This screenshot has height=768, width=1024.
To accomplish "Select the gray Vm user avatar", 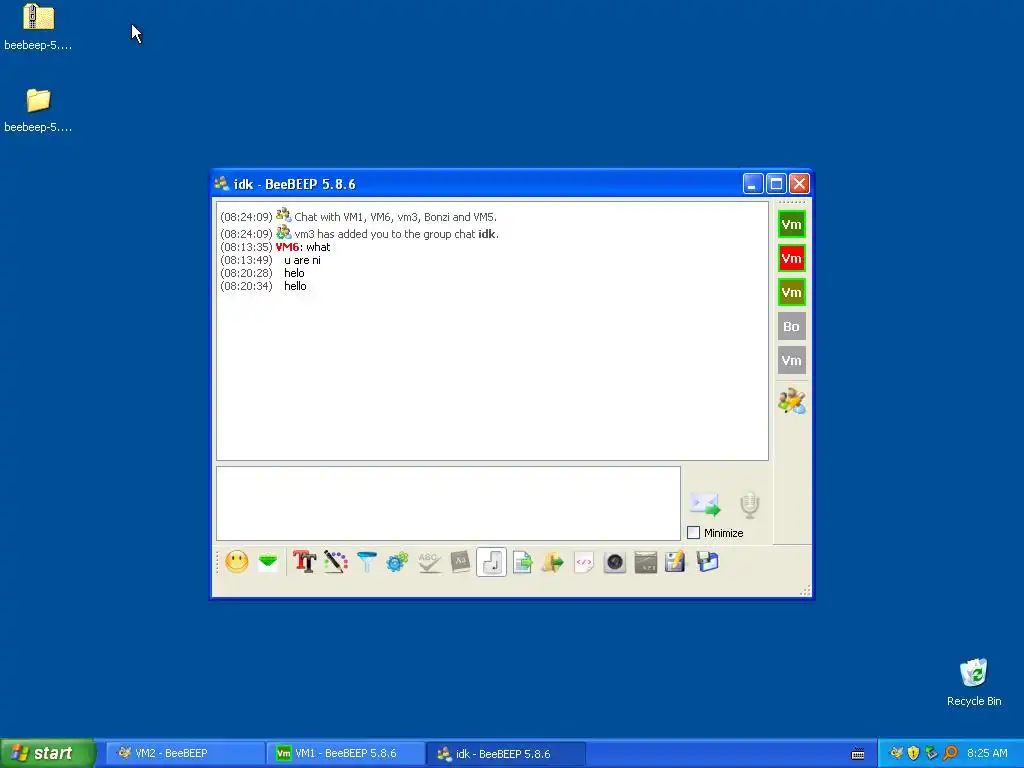I will tap(792, 360).
